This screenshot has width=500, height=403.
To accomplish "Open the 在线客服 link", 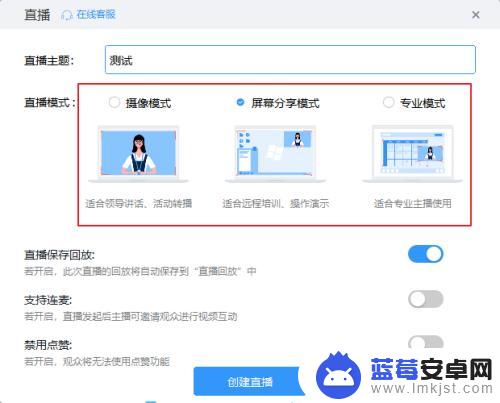I will point(96,15).
